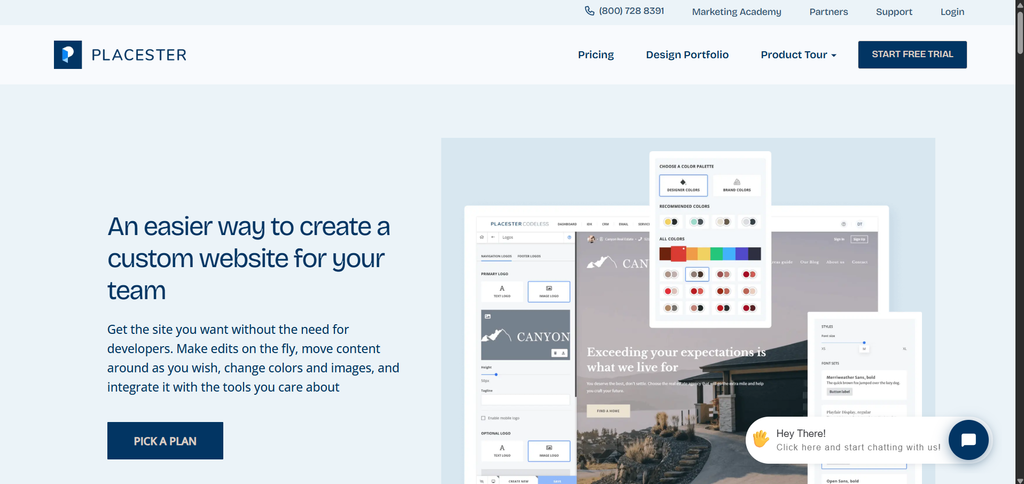This screenshot has width=1024, height=484.
Task: Pick the green swatch in All Colors
Action: pos(716,254)
